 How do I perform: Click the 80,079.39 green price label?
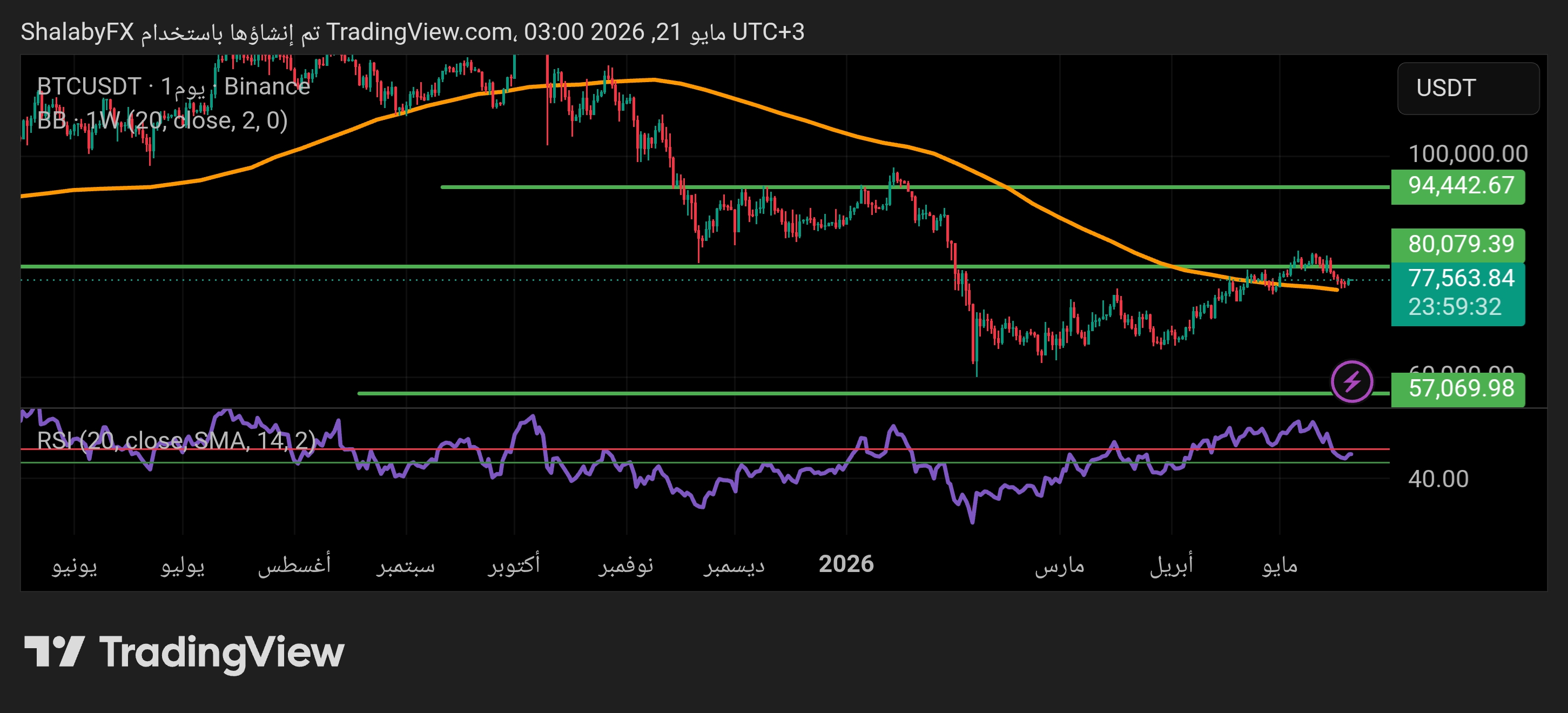pos(1458,244)
